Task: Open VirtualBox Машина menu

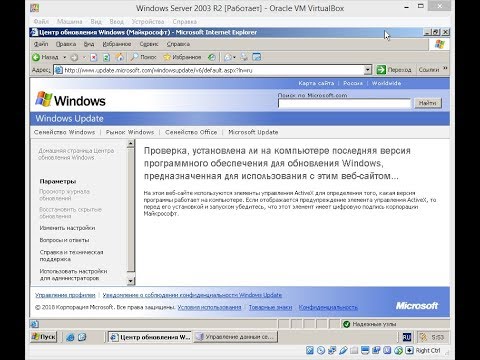Action: coord(69,22)
